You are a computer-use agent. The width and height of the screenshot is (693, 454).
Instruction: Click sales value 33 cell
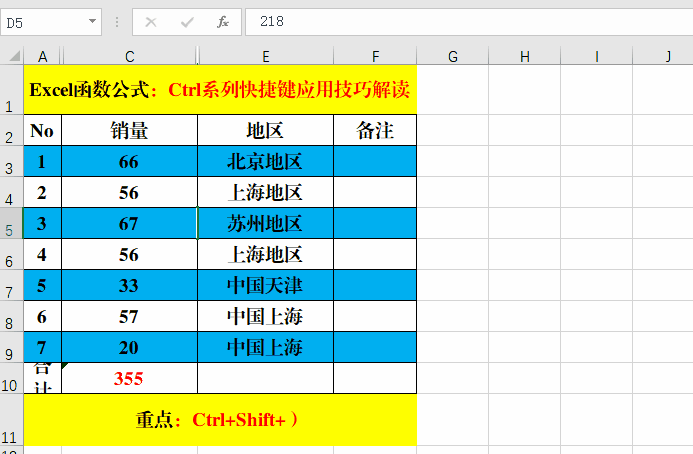[129, 285]
